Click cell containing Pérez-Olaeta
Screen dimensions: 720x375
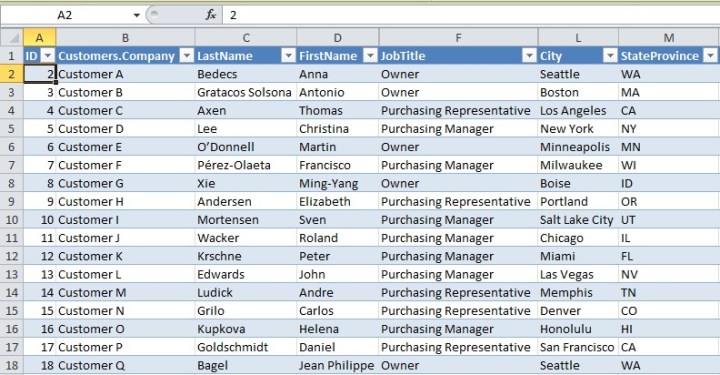click(x=246, y=165)
